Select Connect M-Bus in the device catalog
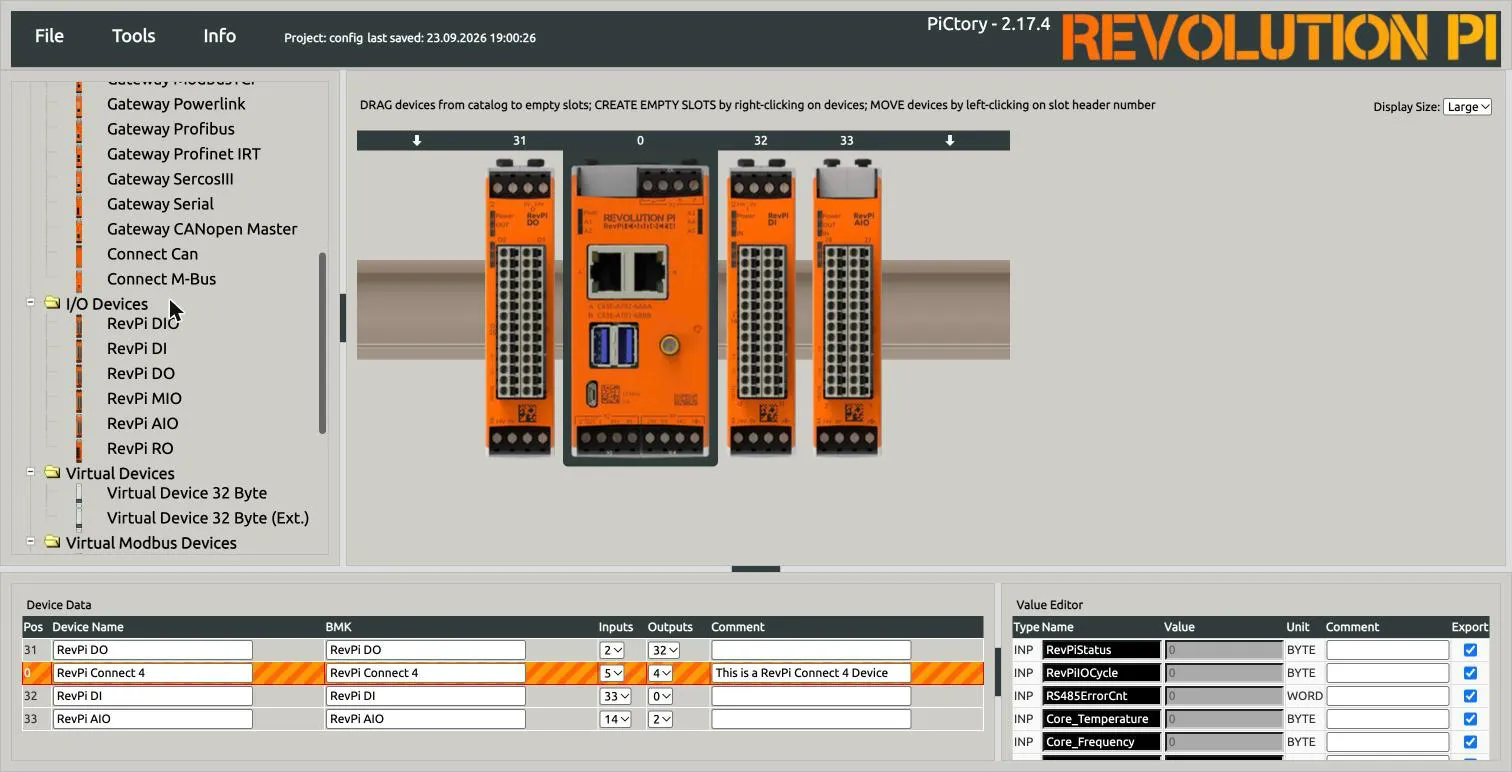Screen dimensions: 1512x772 tap(161, 279)
